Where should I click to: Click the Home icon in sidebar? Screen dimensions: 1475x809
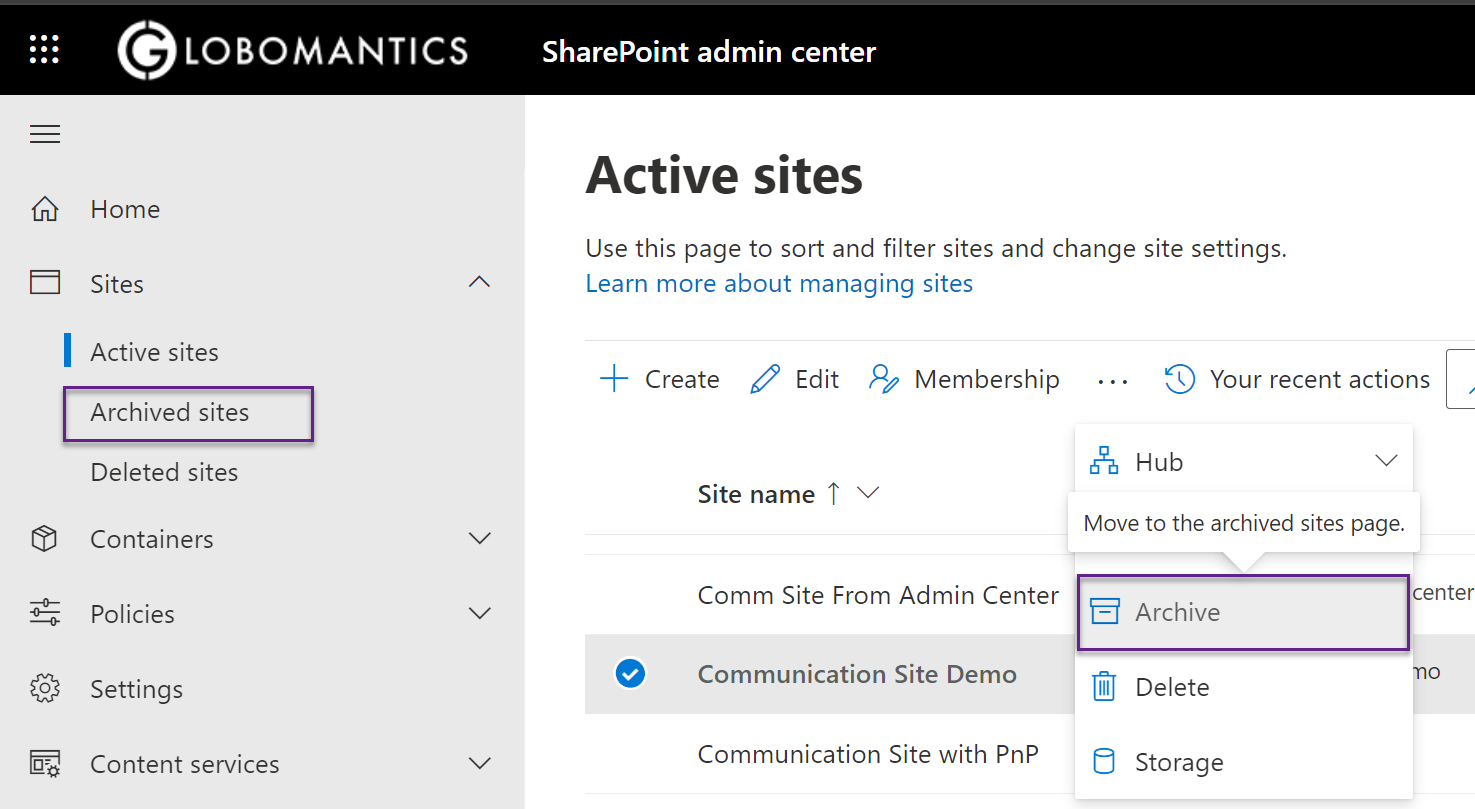pos(45,208)
